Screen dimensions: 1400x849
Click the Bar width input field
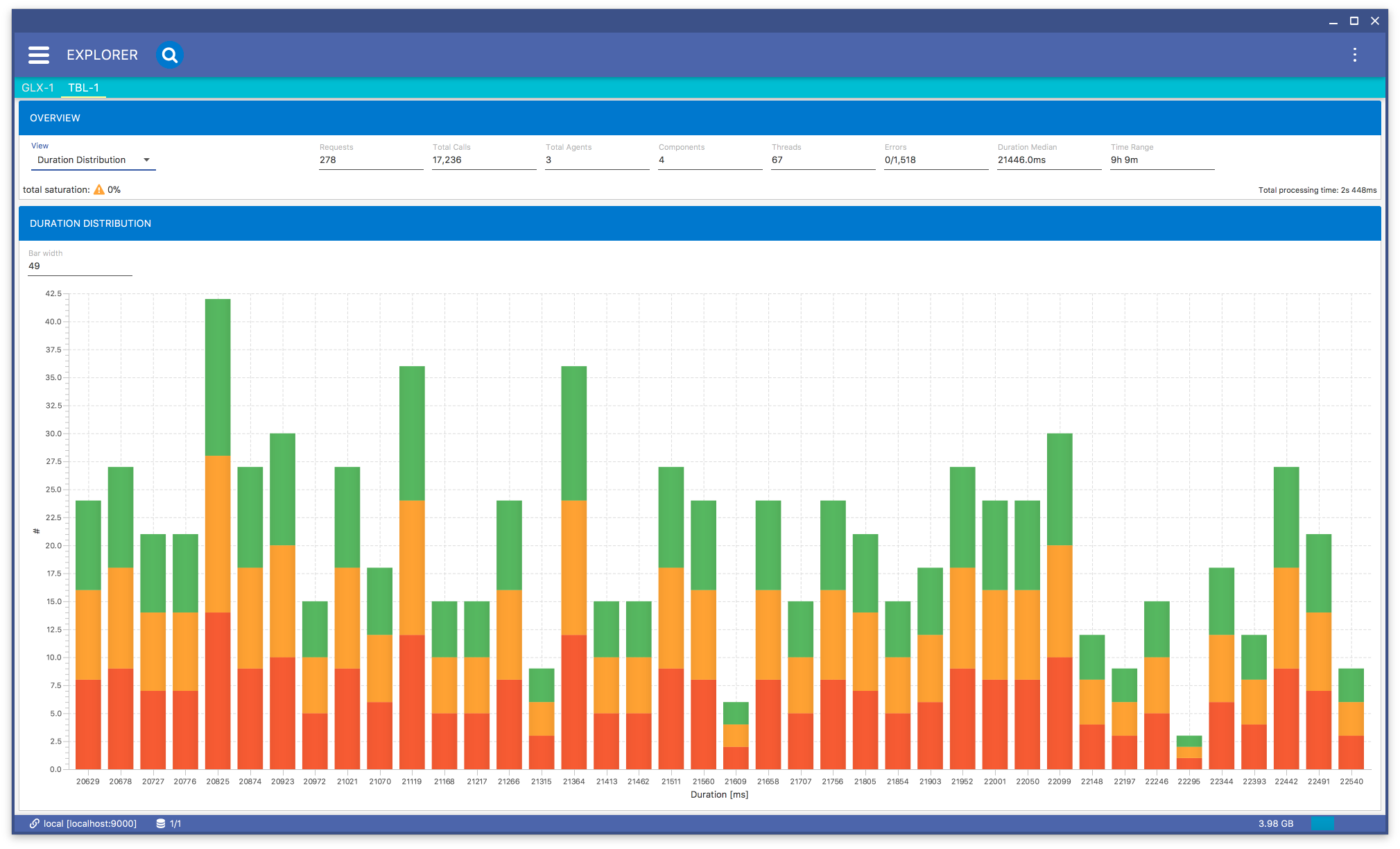tap(80, 266)
